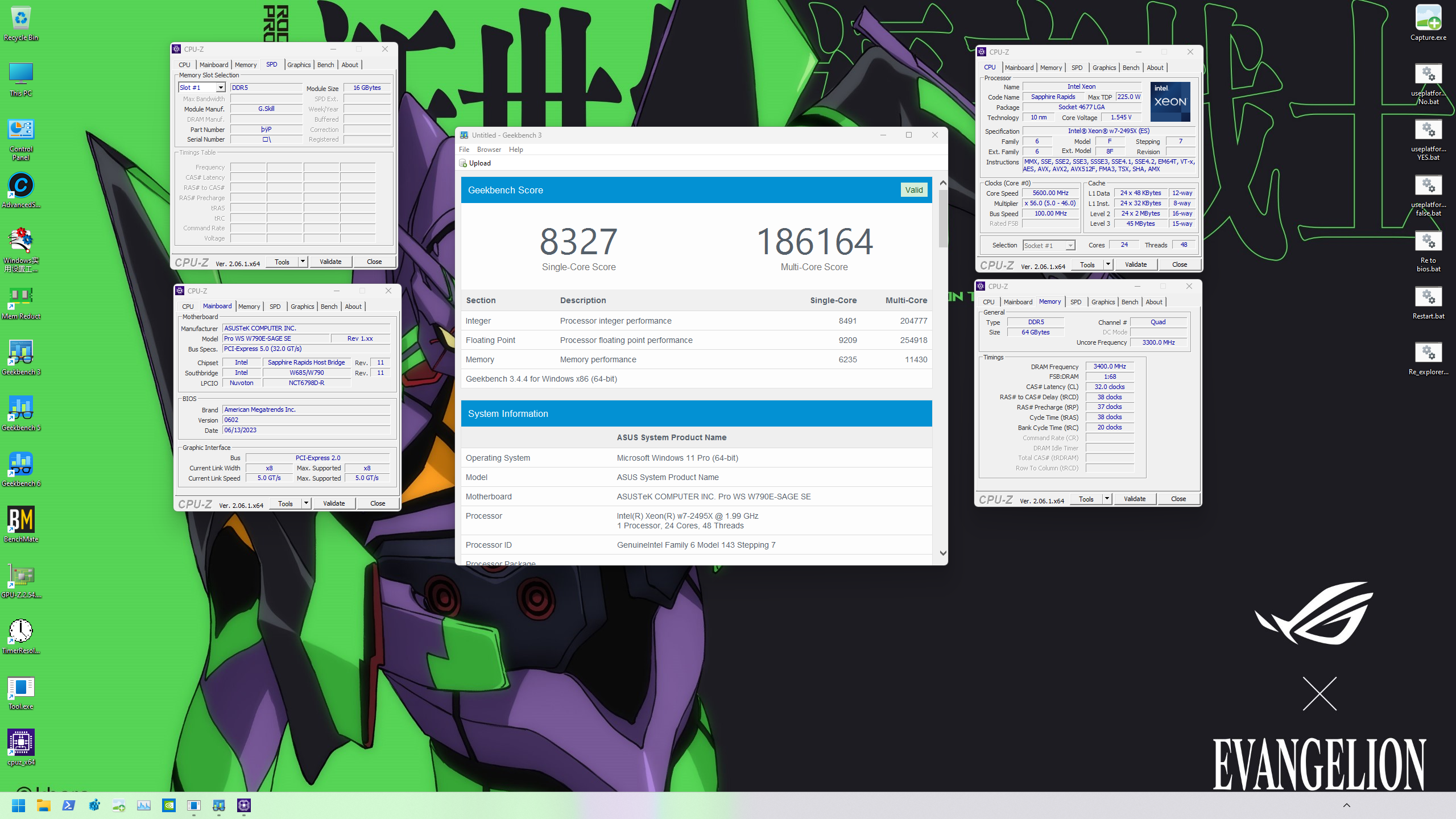Open the Capture.exe desktop icon
The height and width of the screenshot is (819, 1456).
[1428, 23]
